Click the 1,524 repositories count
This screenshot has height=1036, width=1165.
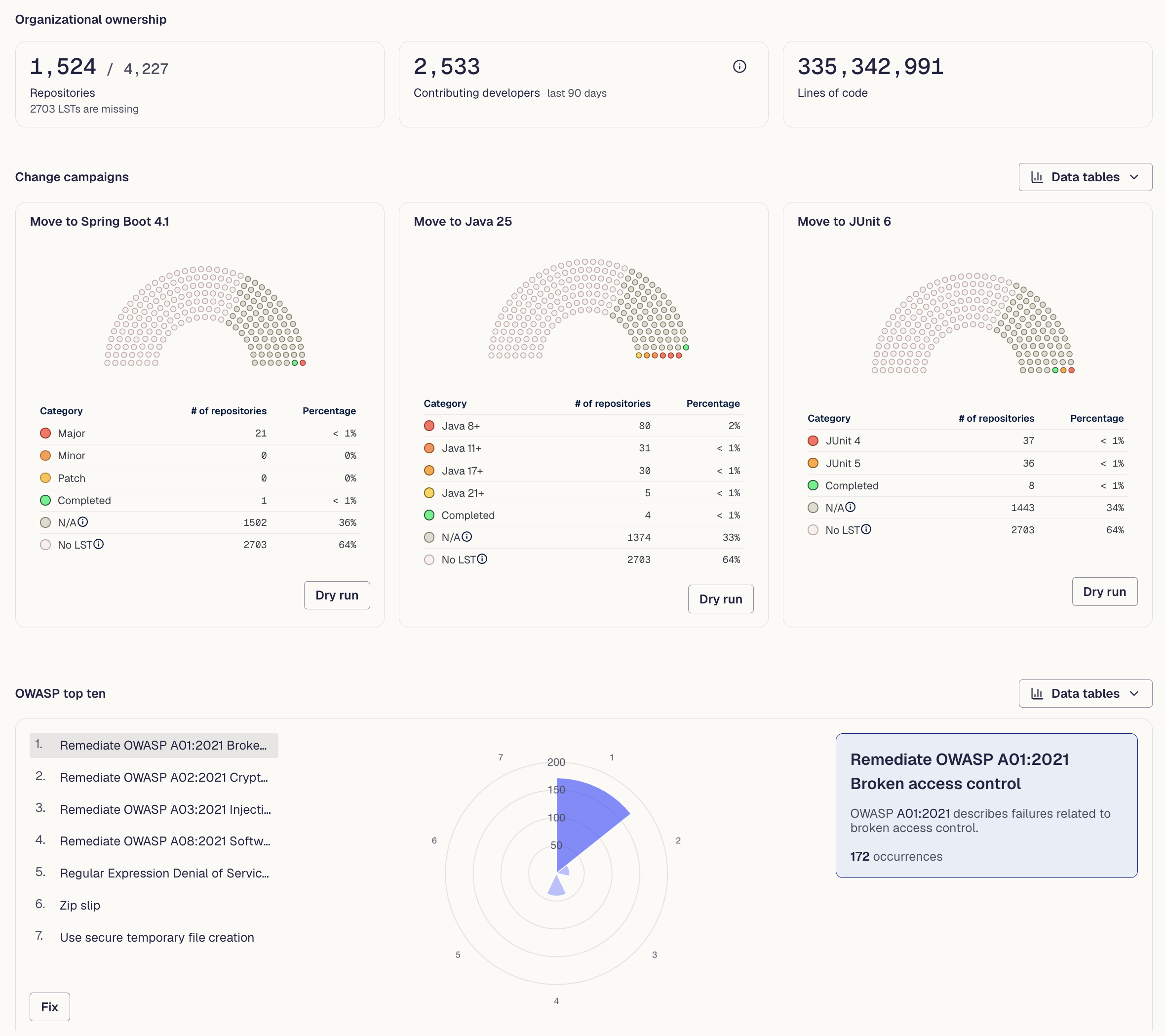point(63,67)
